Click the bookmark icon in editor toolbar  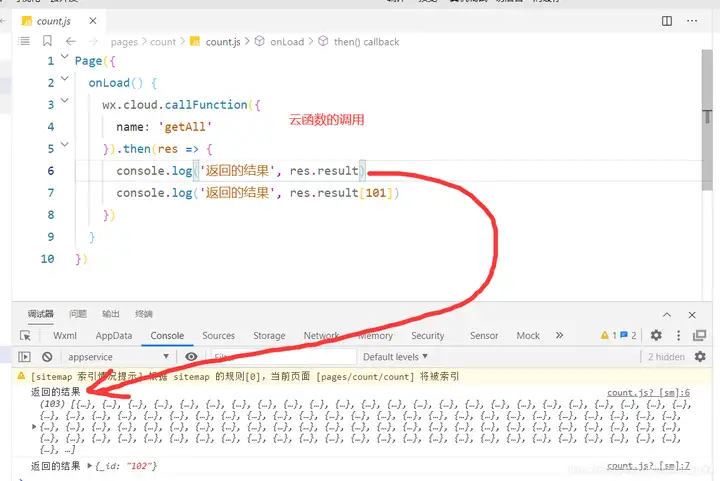point(47,41)
